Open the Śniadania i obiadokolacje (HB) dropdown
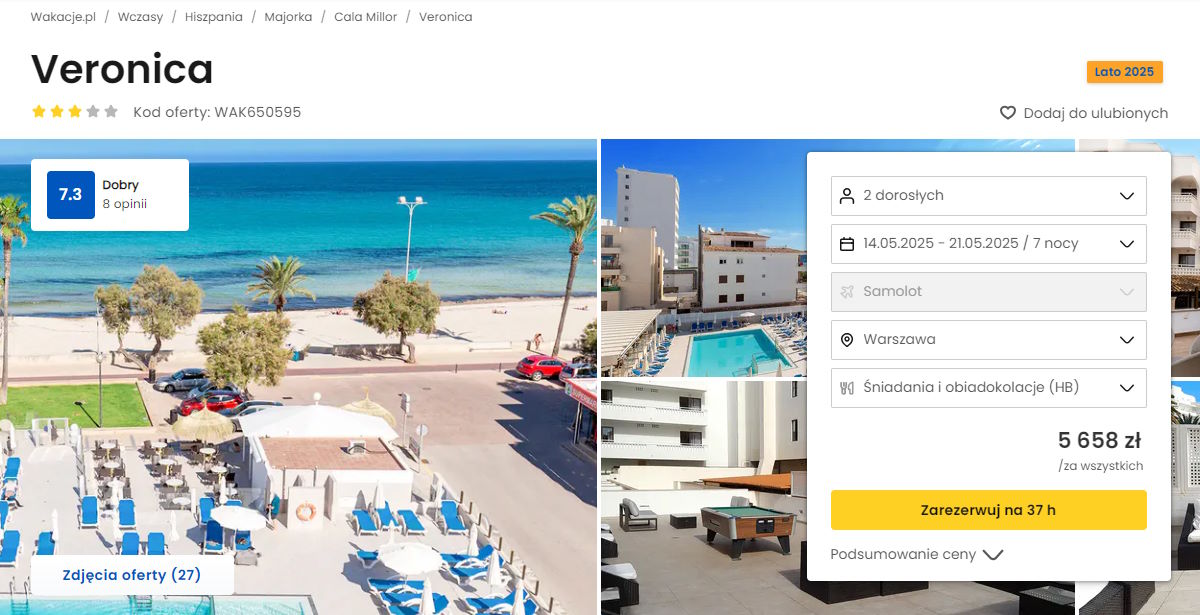 click(x=989, y=388)
